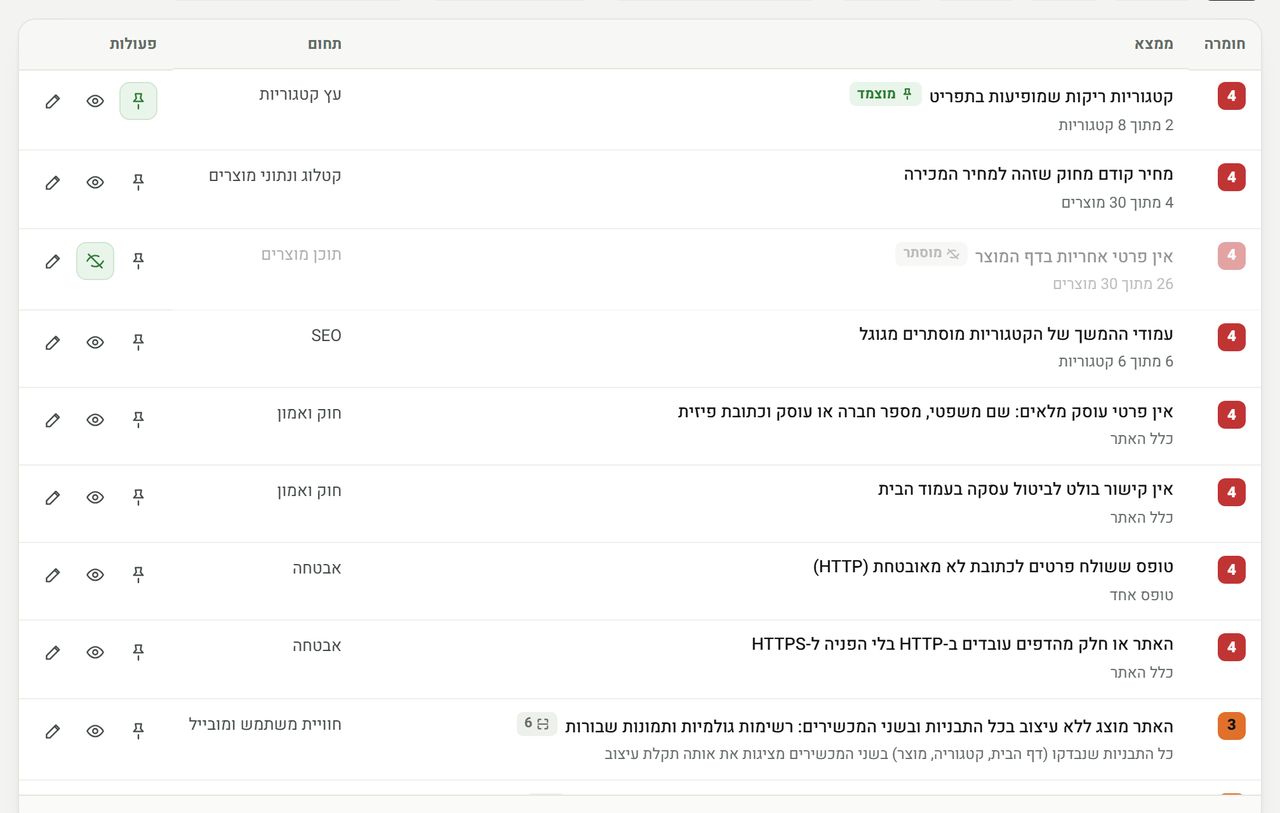Image resolution: width=1280 pixels, height=813 pixels.
Task: Hide the finding "קטגוריות ריקות שמופיעות בתפריט"
Action: pyautogui.click(x=95, y=101)
